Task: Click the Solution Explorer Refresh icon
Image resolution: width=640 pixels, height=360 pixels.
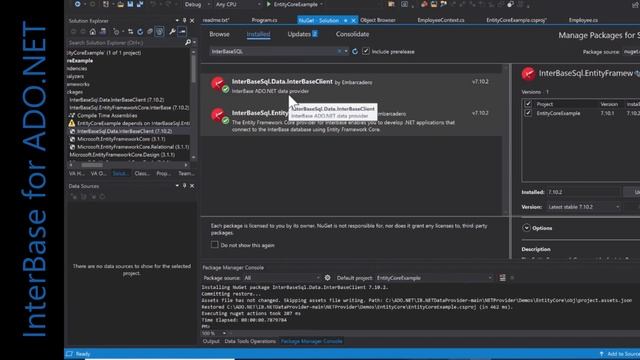Action: [x=140, y=31]
